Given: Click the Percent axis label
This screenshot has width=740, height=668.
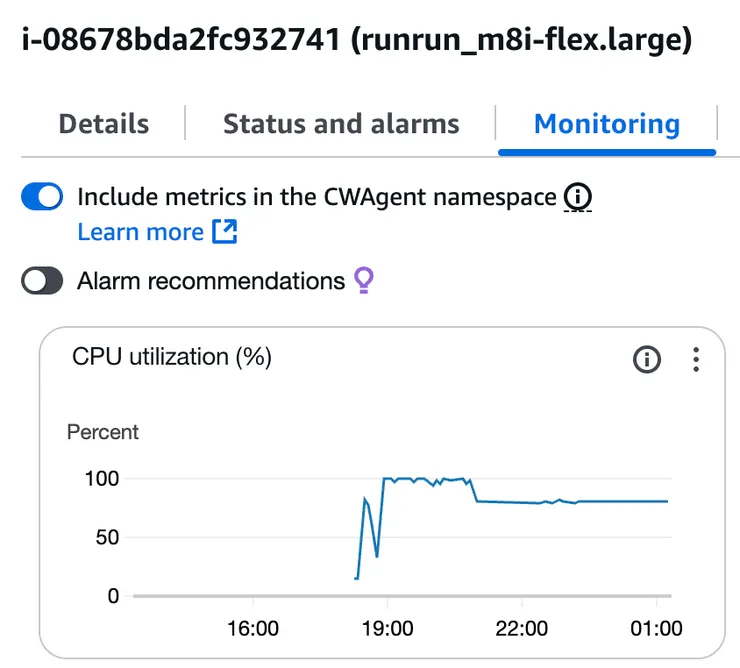Looking at the screenshot, I should [103, 432].
